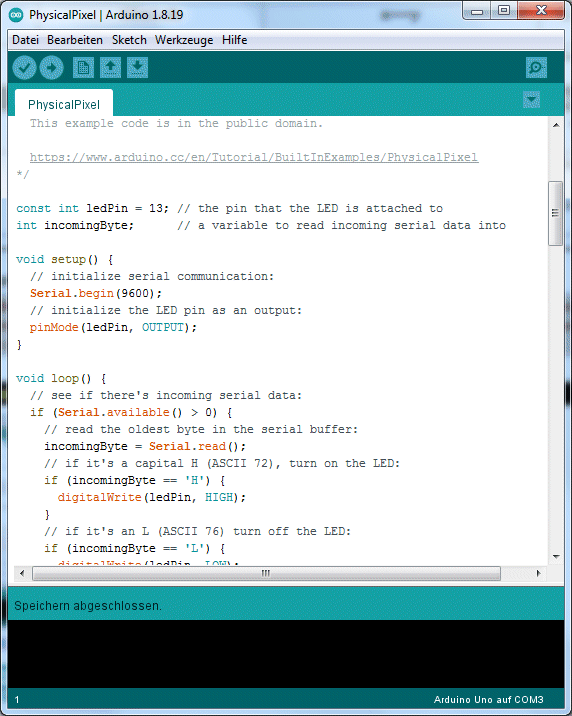Open the Serial Monitor magnifier icon
572x716 pixels.
coord(536,68)
